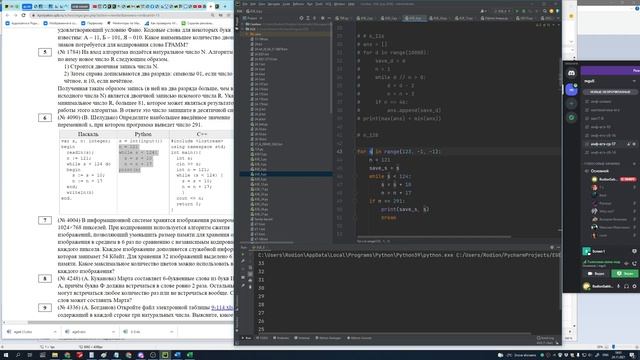Toggle Discord headphones deafen
640x360 pixels.
pyautogui.click(x=627, y=286)
